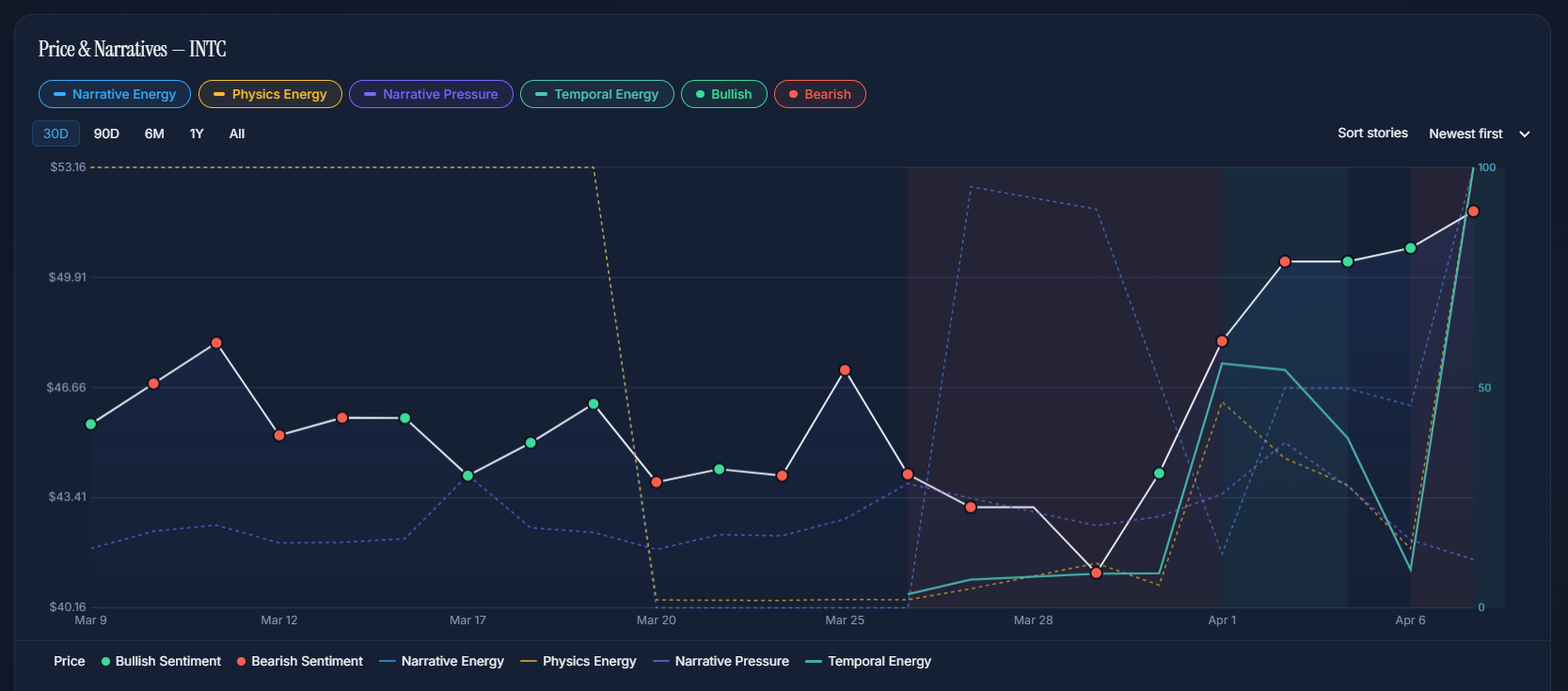Viewport: 1568px width, 691px height.
Task: Toggle the Narrative Energy series pill
Action: [x=115, y=94]
